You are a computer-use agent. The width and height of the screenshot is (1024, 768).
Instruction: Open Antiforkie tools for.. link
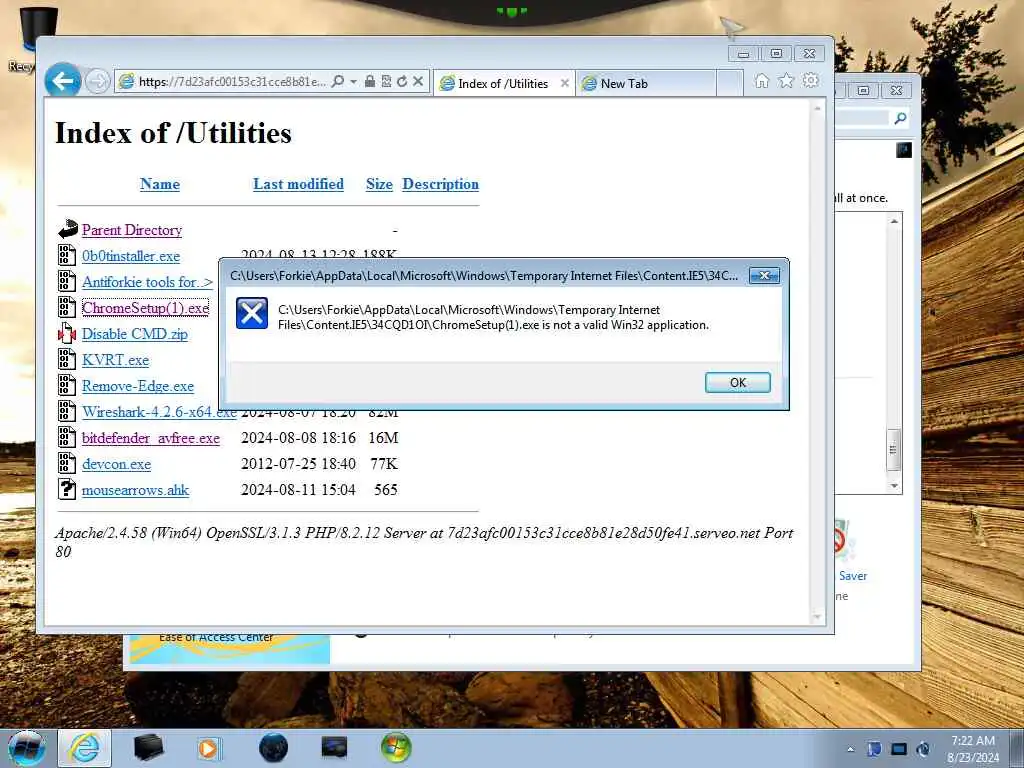(x=148, y=282)
